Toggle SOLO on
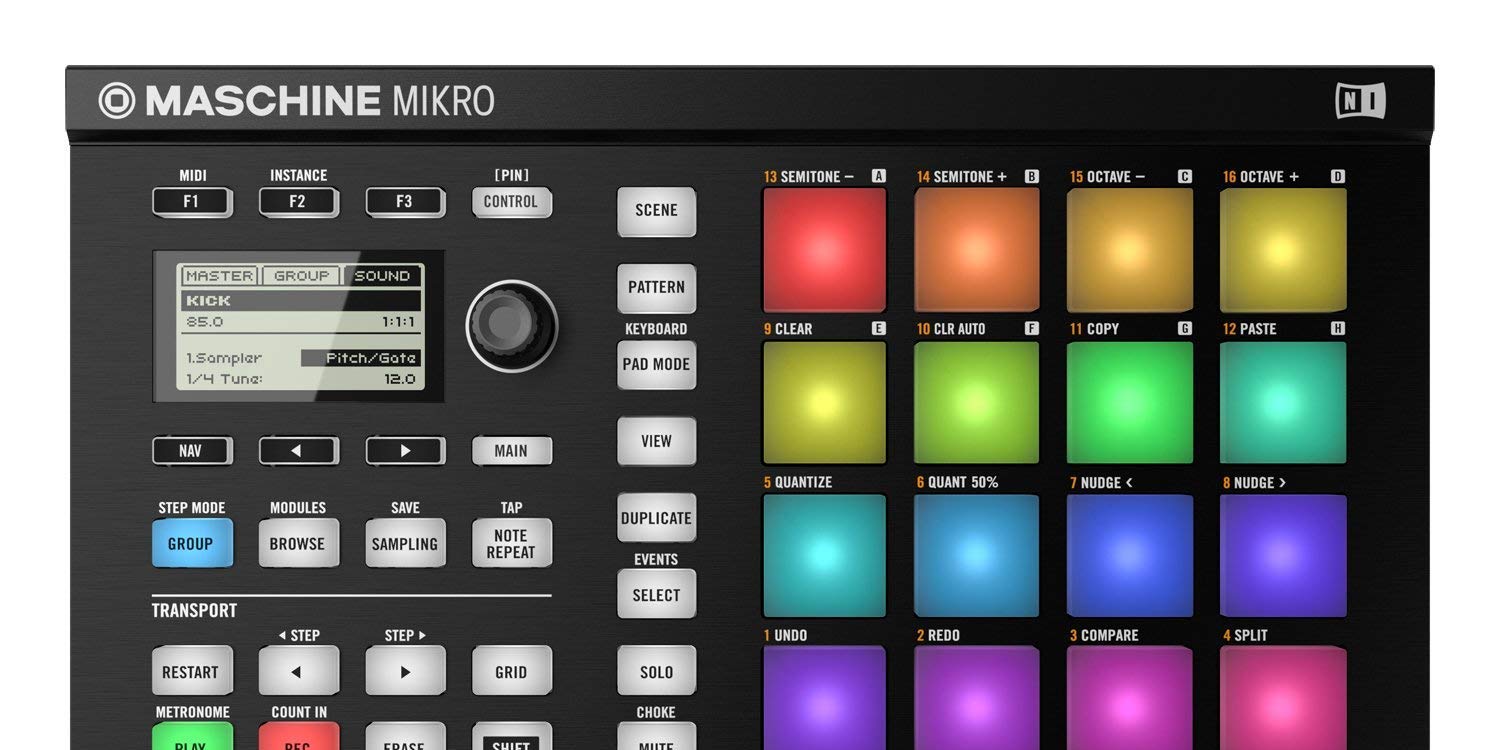 [656, 671]
